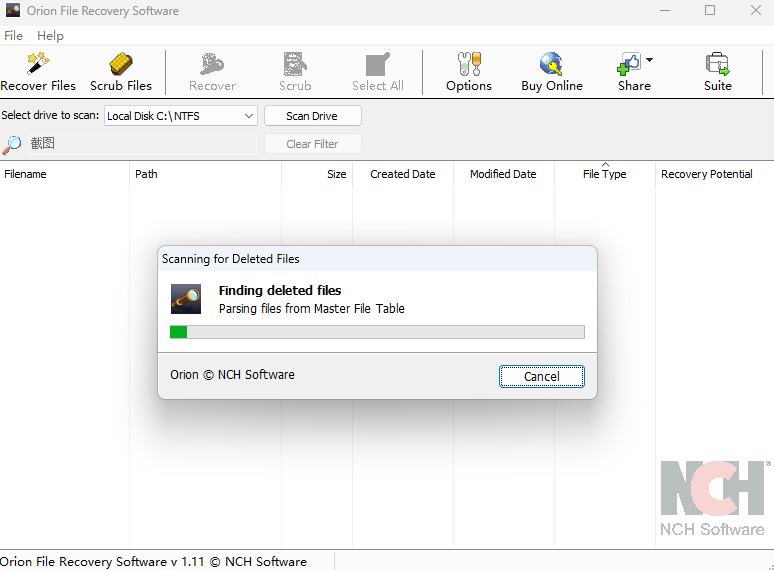This screenshot has width=774, height=570.
Task: Maximize the Orion window
Action: click(710, 10)
